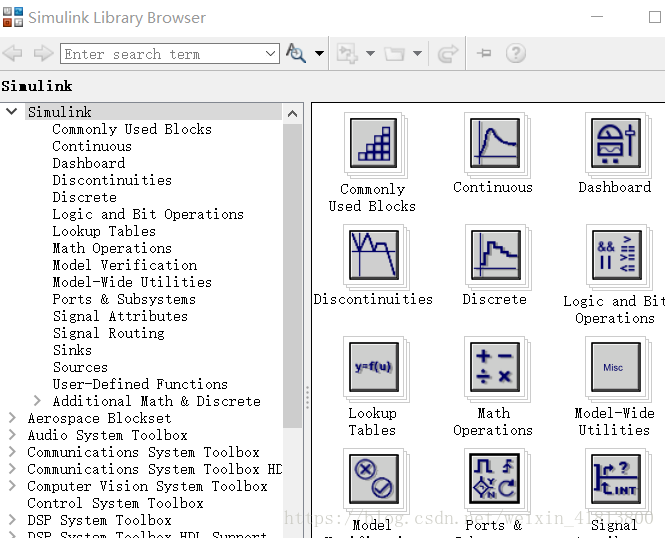Select Discontinuities in the tree
Viewport: 665px width, 538px height.
pyautogui.click(x=112, y=180)
